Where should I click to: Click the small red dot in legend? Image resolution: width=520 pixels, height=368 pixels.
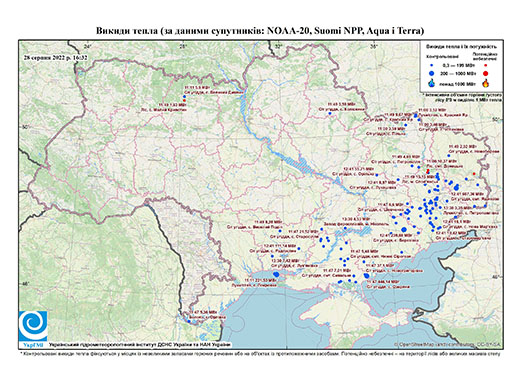pos(485,65)
